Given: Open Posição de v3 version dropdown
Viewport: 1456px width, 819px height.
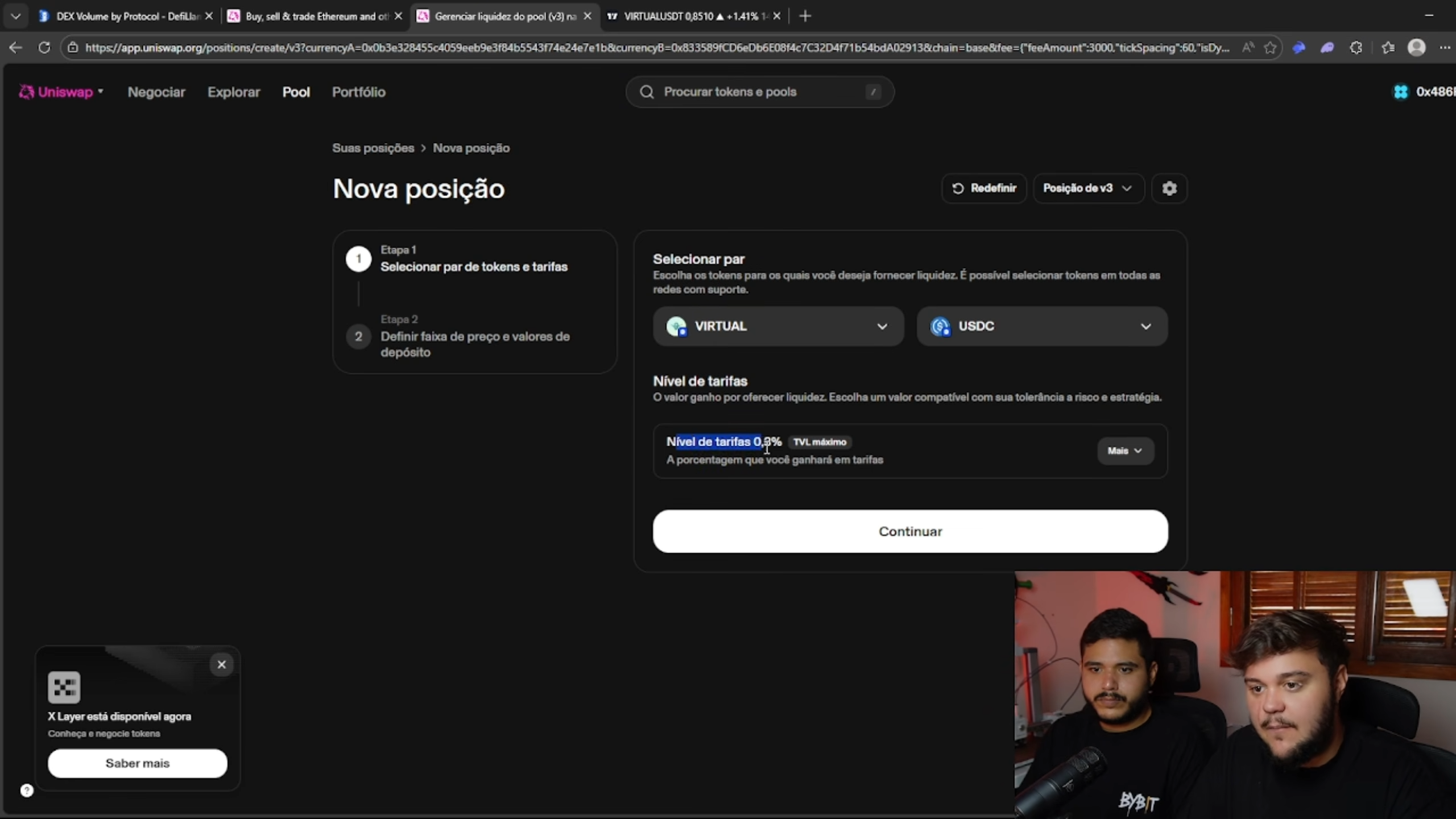Looking at the screenshot, I should (x=1088, y=188).
